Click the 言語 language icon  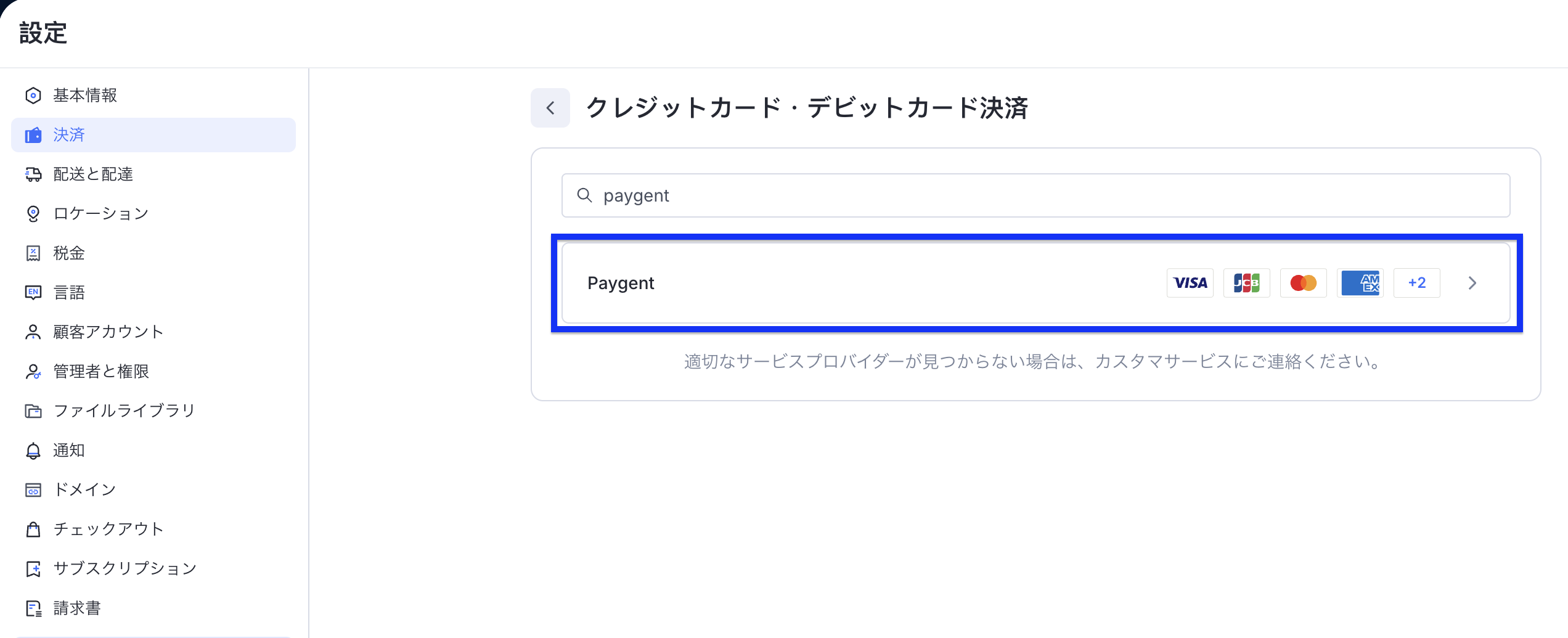point(33,293)
